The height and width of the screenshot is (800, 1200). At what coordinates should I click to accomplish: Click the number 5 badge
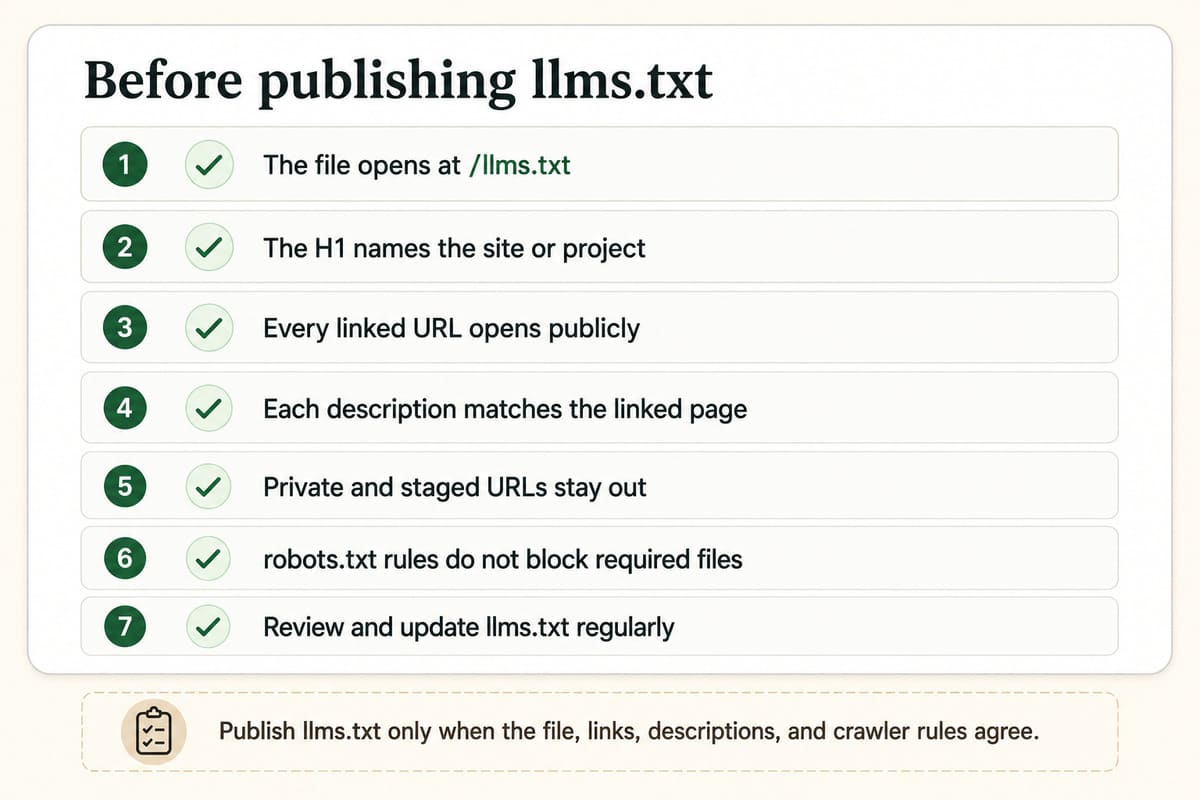tap(124, 487)
